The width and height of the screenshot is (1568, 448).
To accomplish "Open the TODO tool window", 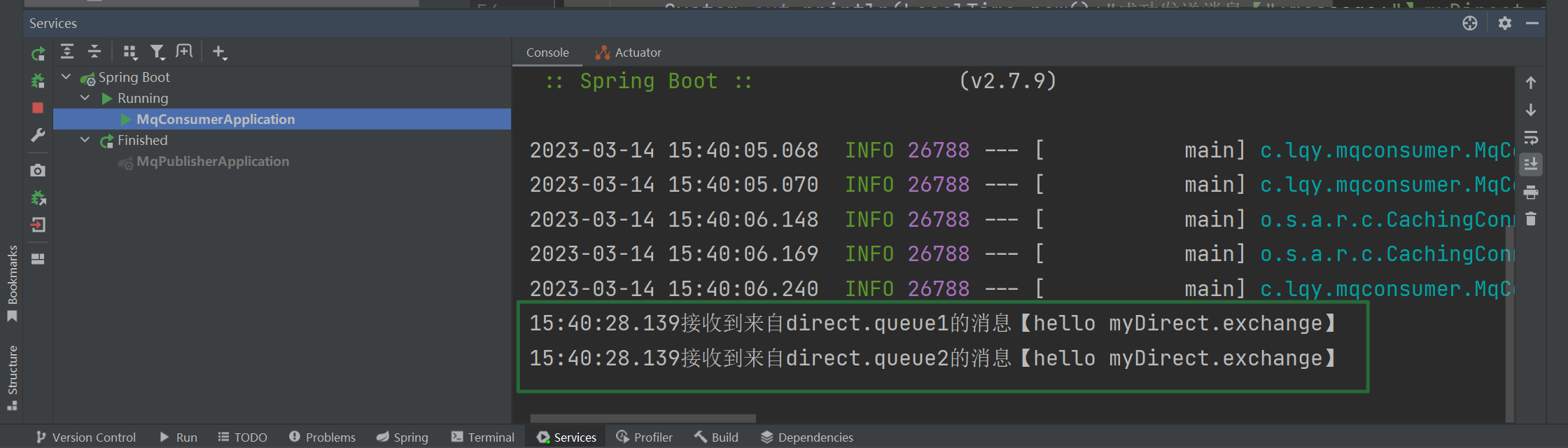I will point(242,437).
